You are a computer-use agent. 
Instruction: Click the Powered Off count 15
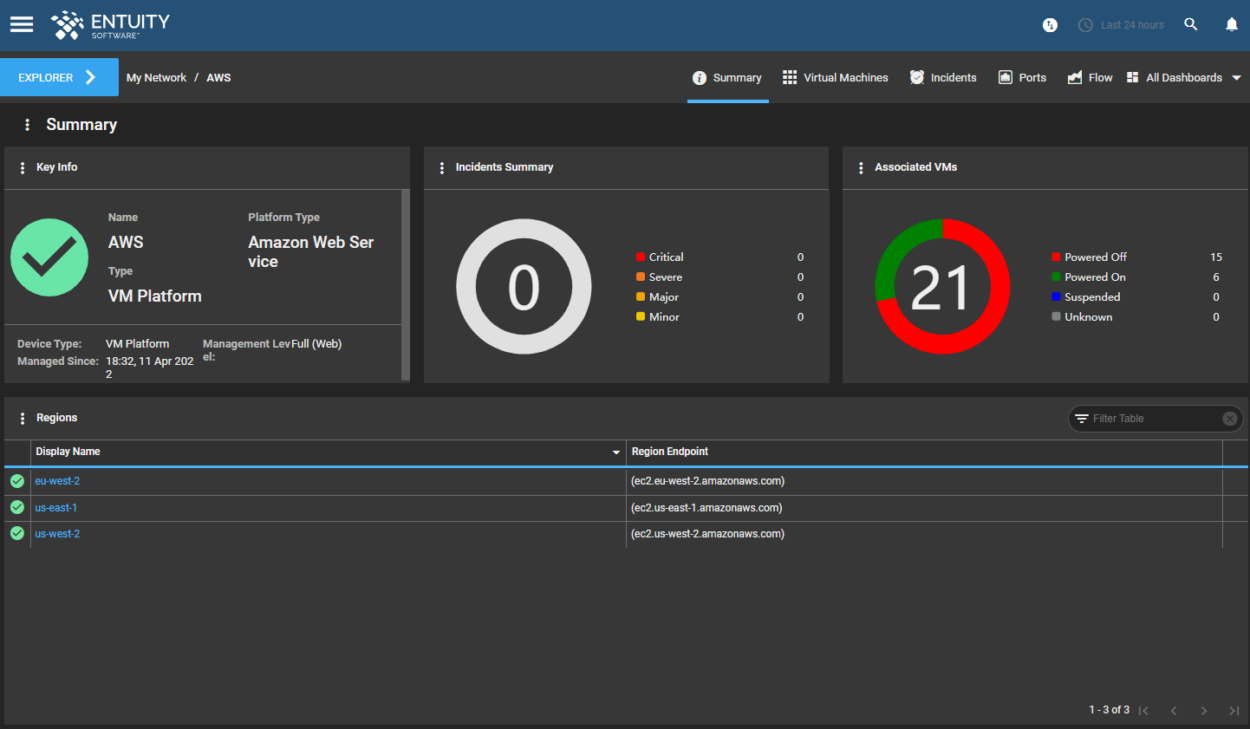pos(1216,257)
